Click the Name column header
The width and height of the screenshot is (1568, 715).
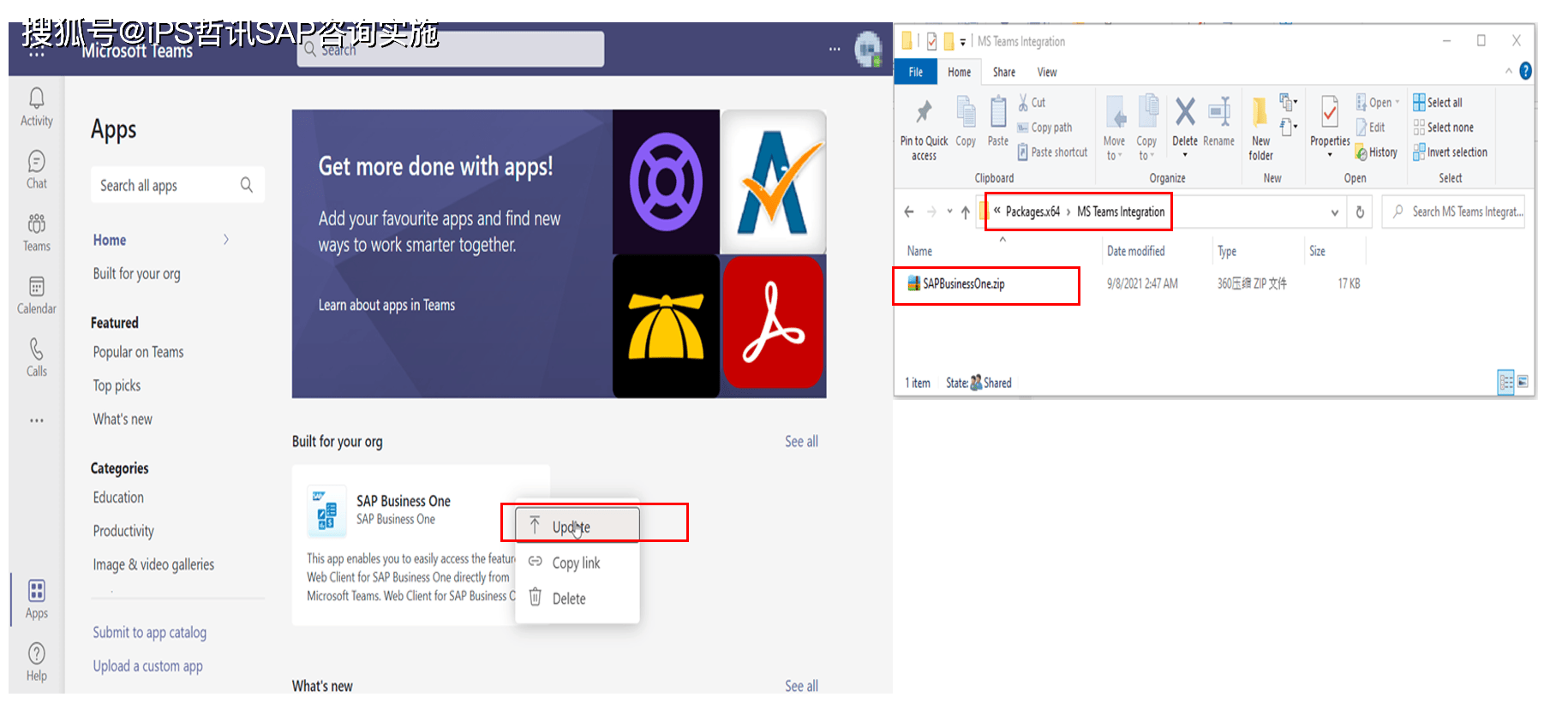tap(919, 251)
